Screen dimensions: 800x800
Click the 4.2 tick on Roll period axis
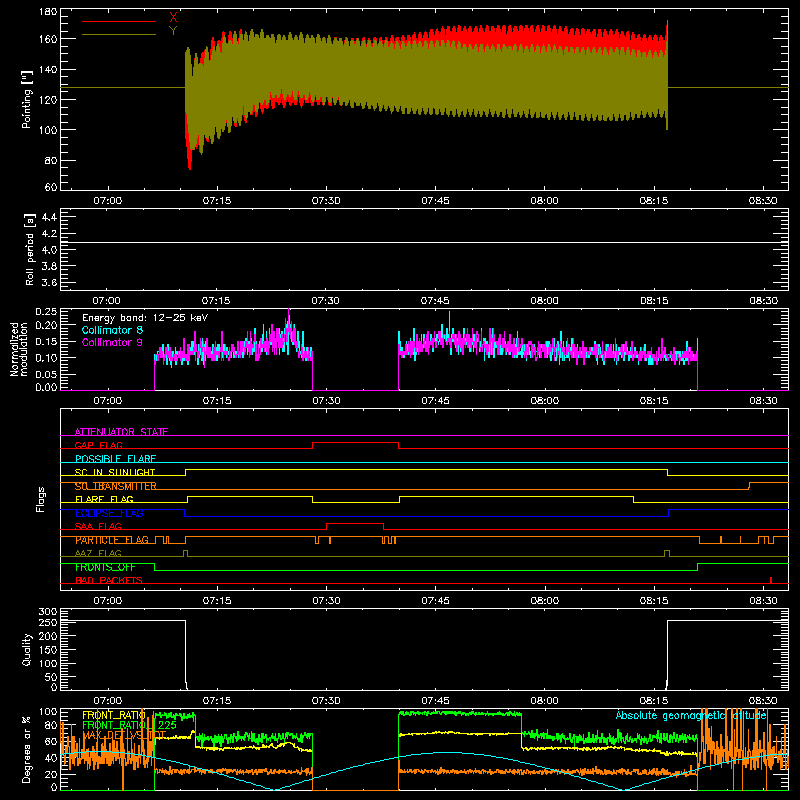point(49,234)
